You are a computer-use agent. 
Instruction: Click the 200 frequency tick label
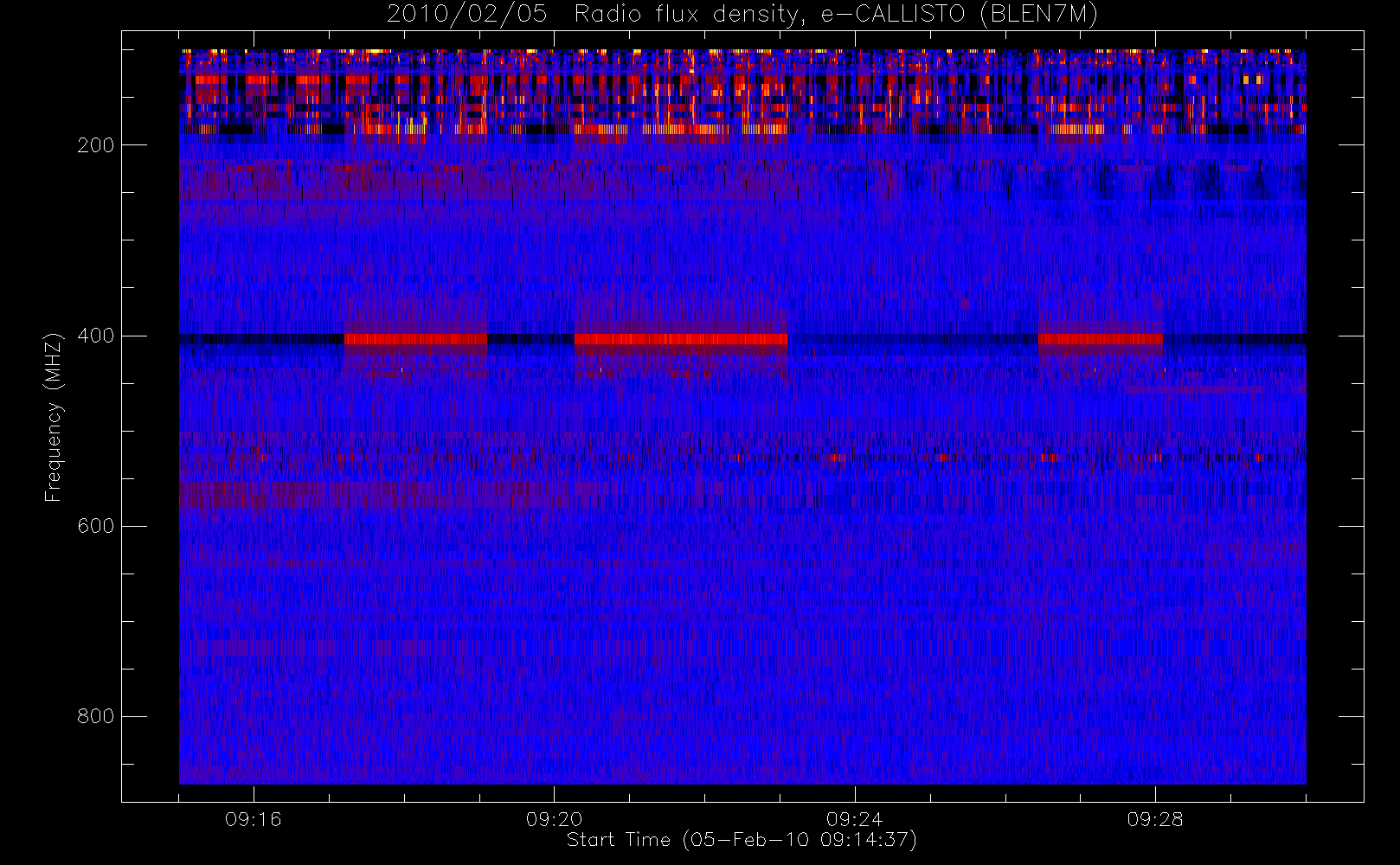click(x=95, y=145)
